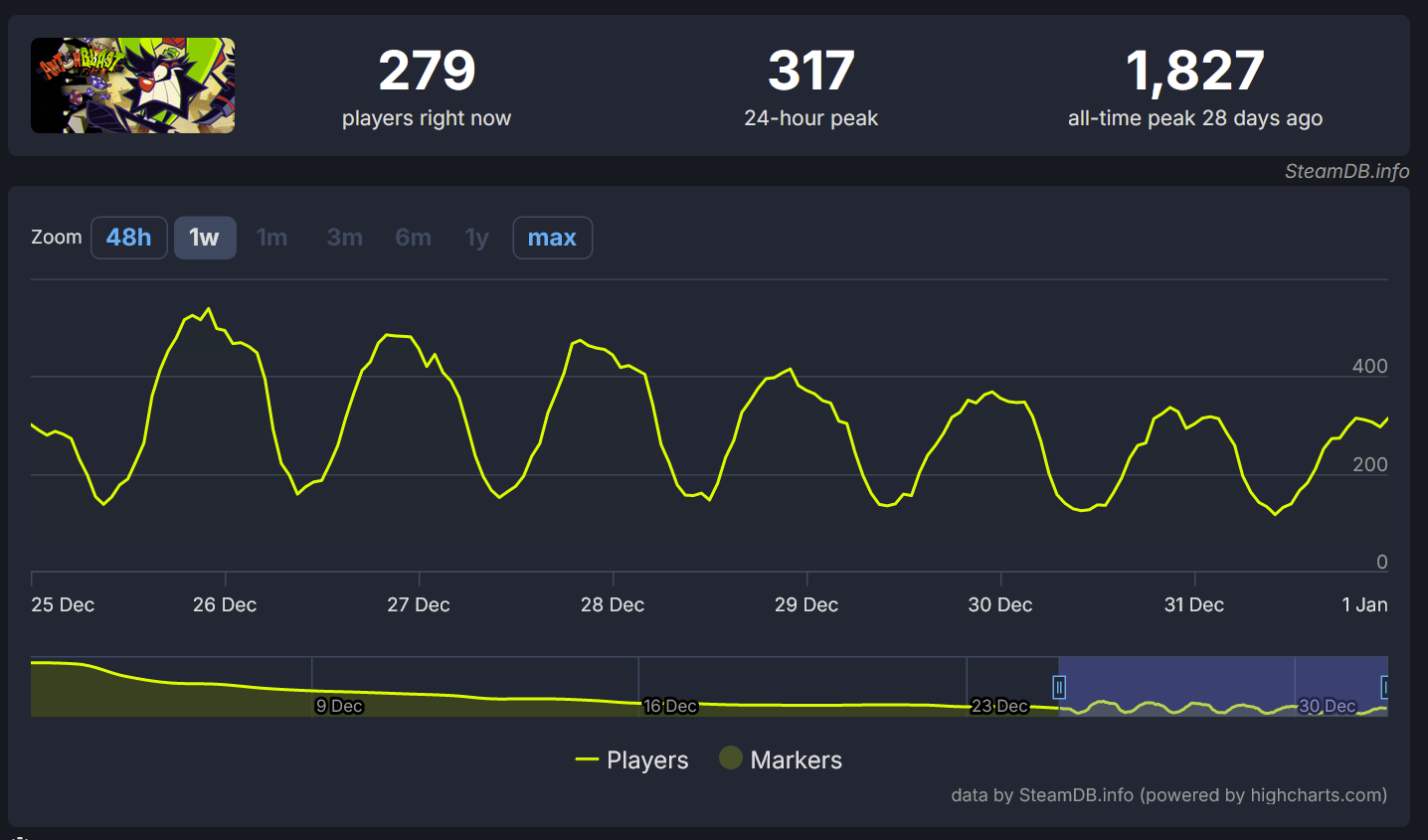Click the 1,827 all-time peak stat

[1195, 87]
